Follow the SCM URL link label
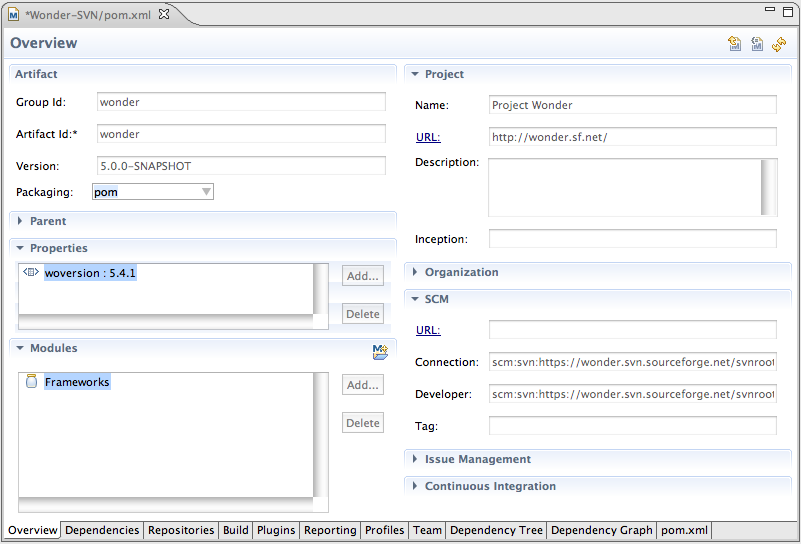 [428, 330]
